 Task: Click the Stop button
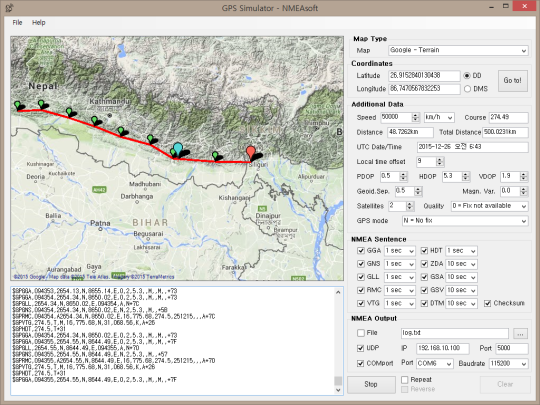click(371, 384)
